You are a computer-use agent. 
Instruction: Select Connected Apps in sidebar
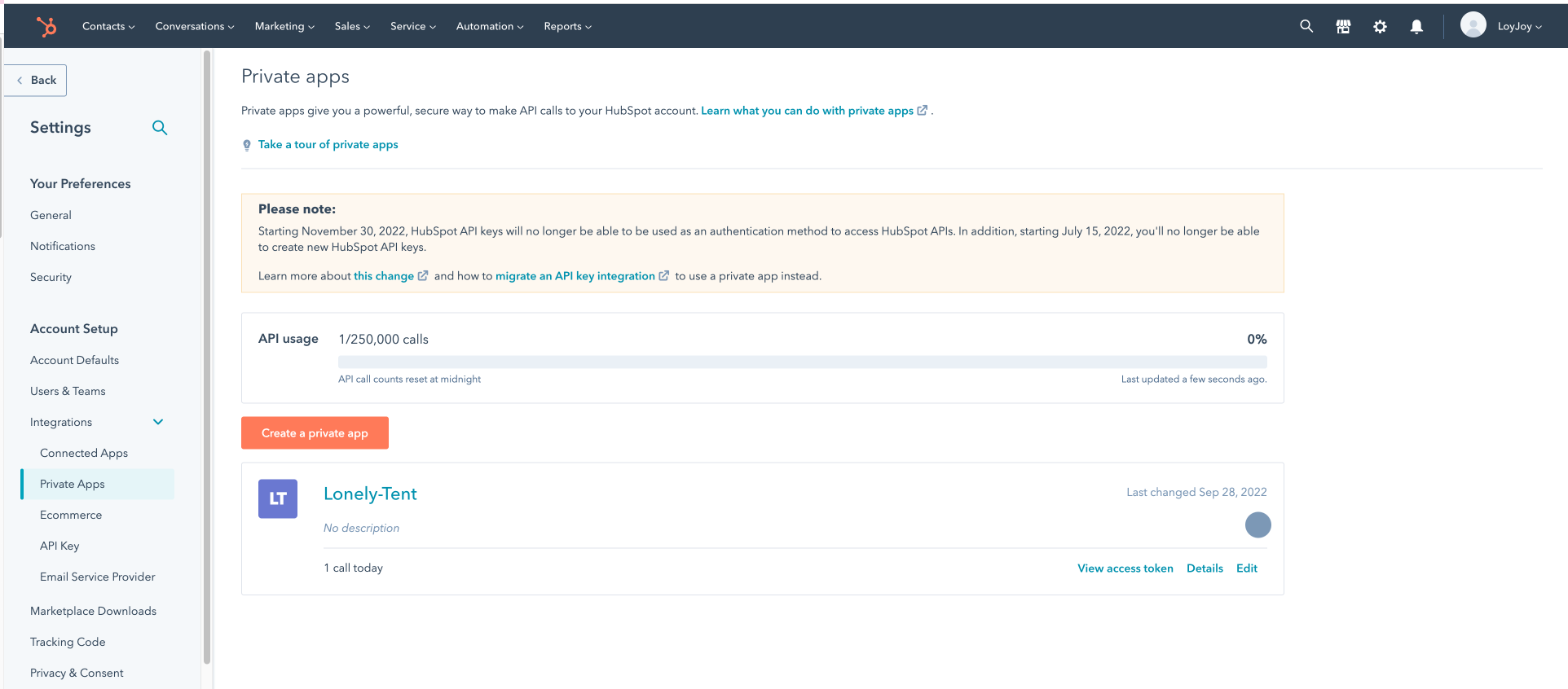[84, 453]
